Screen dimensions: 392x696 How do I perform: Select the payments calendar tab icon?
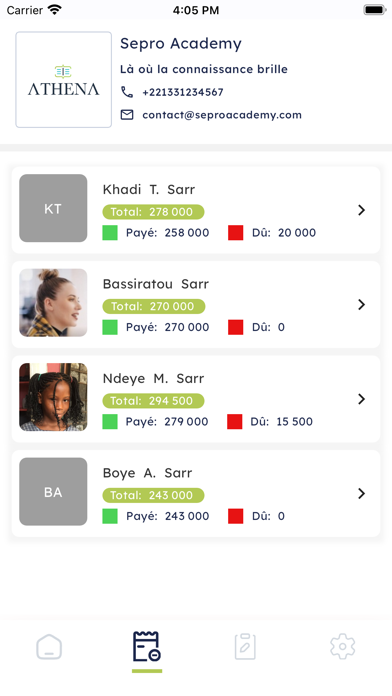[147, 647]
